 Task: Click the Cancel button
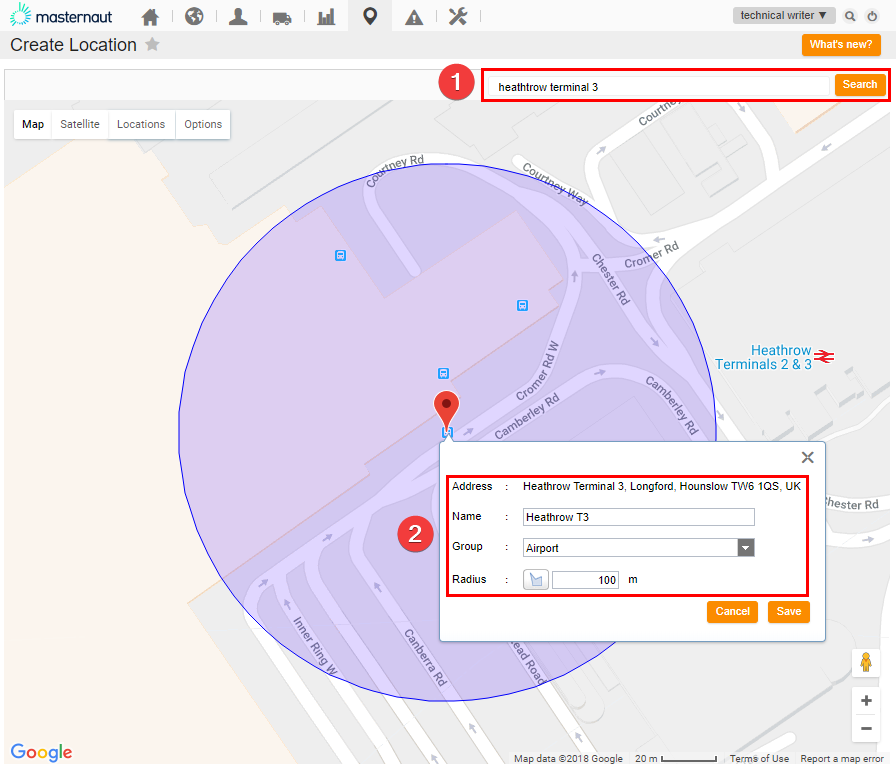(x=732, y=611)
